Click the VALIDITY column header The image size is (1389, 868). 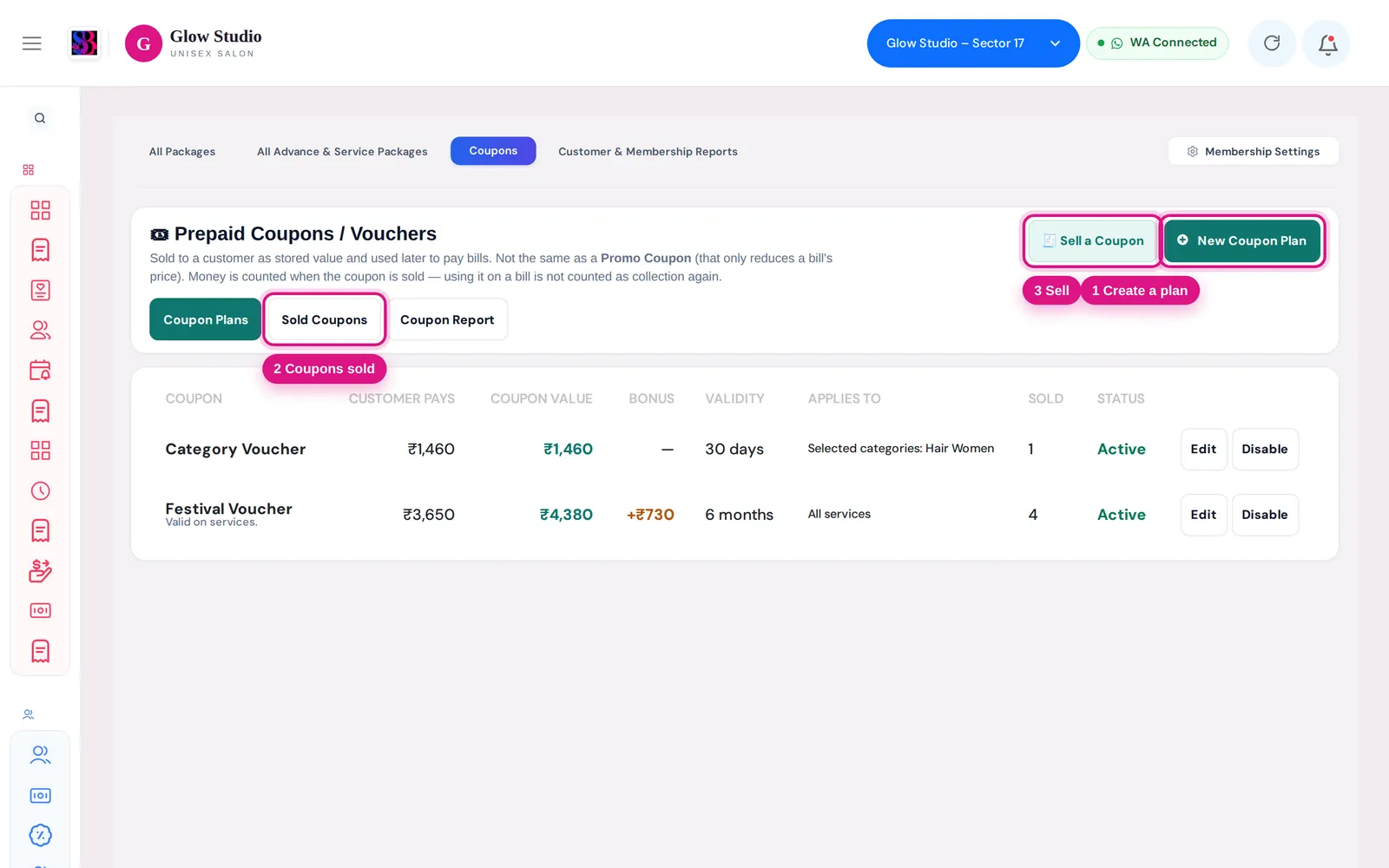coord(734,398)
